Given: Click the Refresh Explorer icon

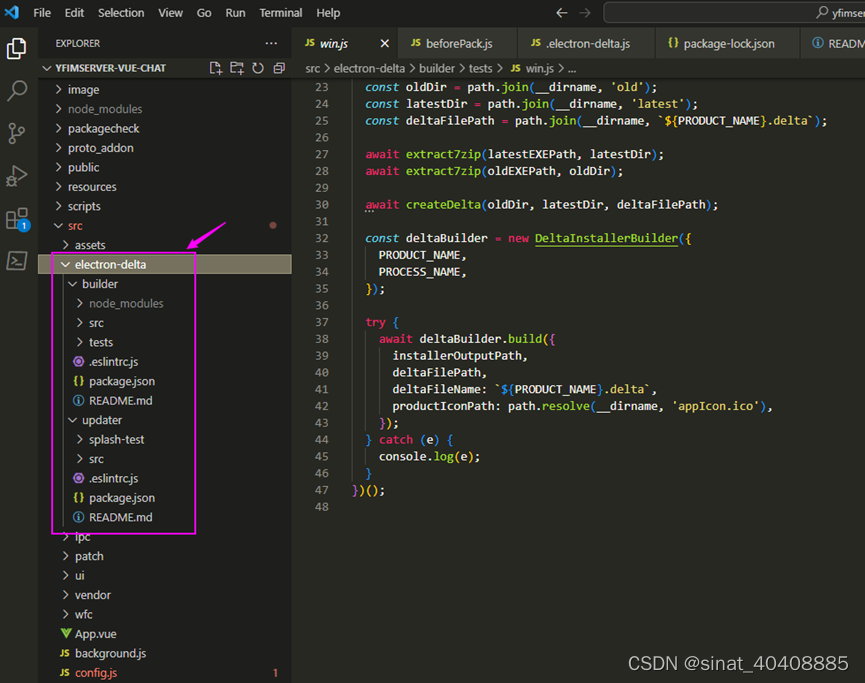Looking at the screenshot, I should point(258,68).
